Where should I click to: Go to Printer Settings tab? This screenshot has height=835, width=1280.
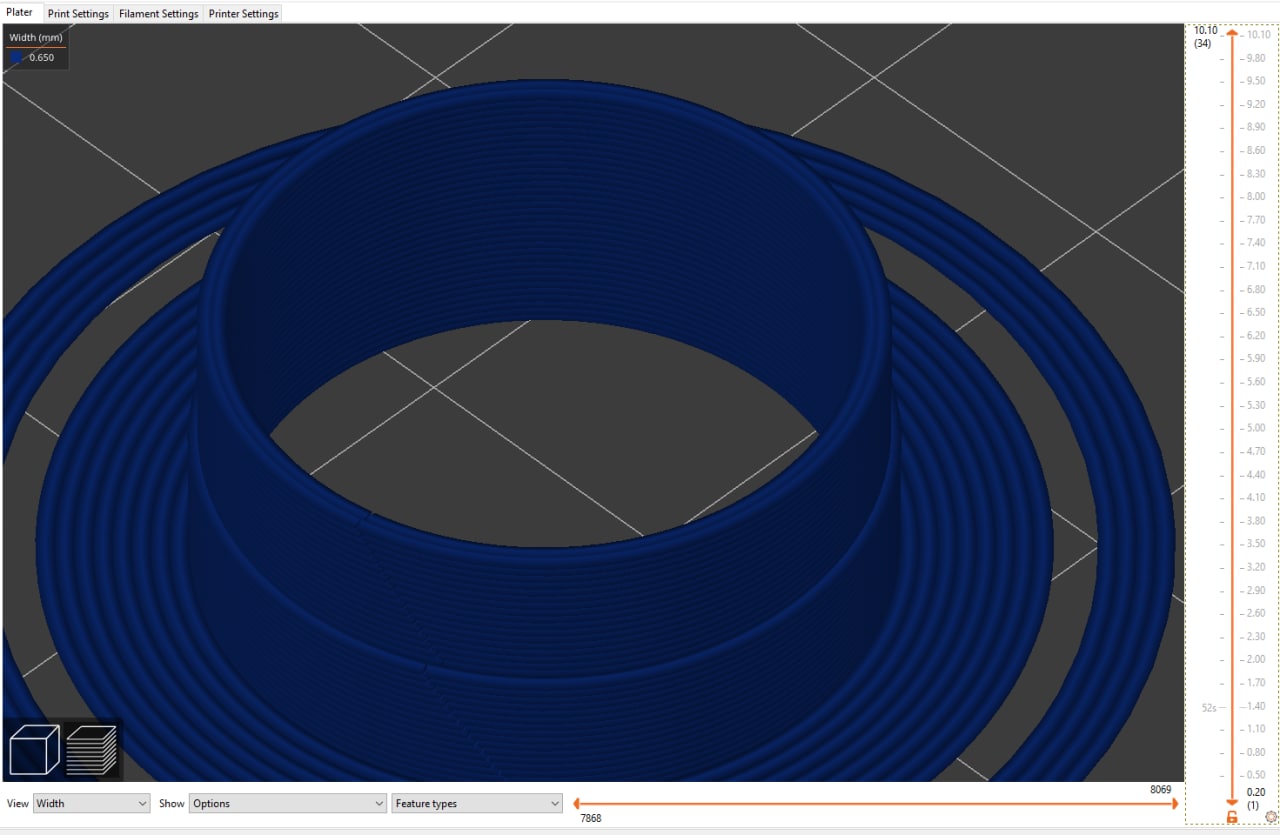click(x=243, y=14)
